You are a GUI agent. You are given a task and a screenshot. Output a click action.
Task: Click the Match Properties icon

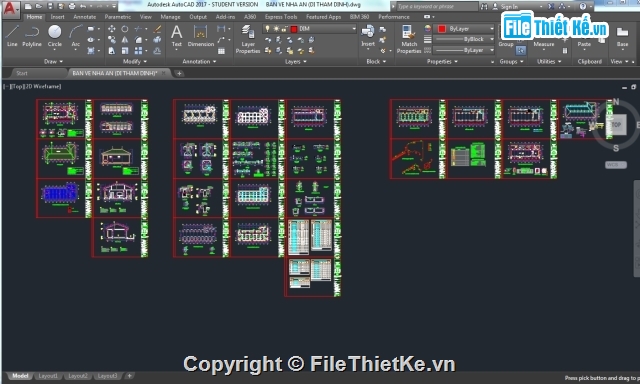click(x=409, y=39)
